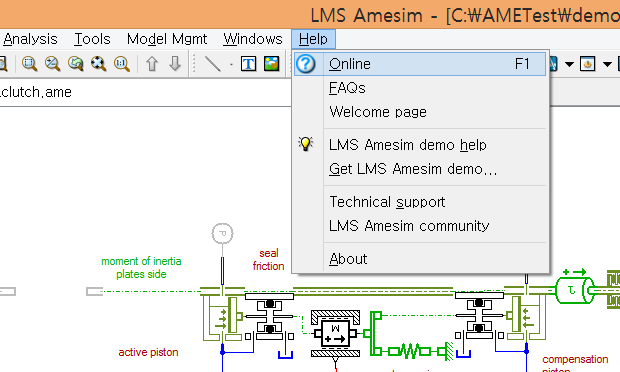Viewport: 620px width, 372px height.
Task: Open FAQs from Help menu
Action: [x=420, y=88]
